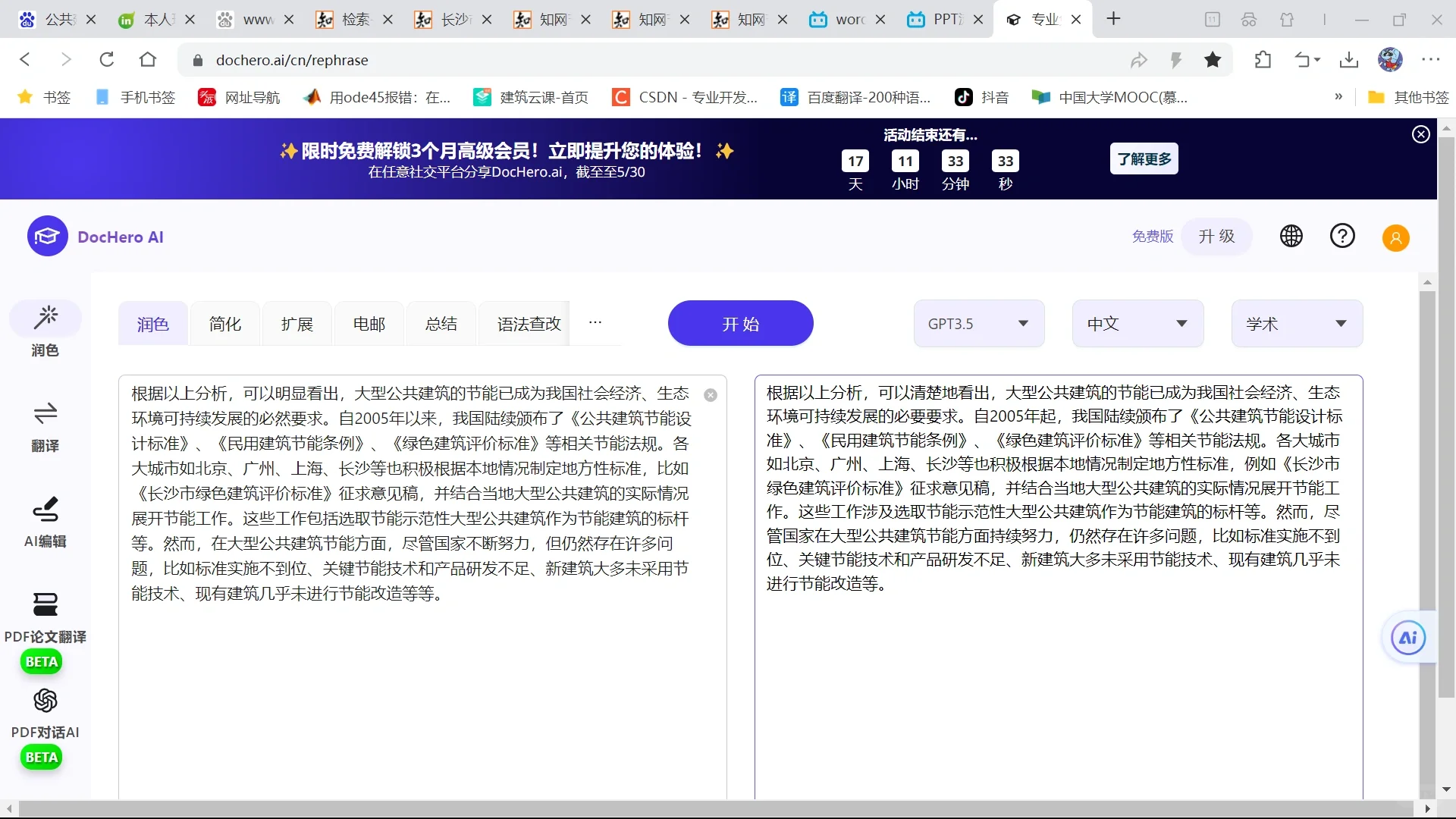Open the help question mark icon

[1342, 236]
